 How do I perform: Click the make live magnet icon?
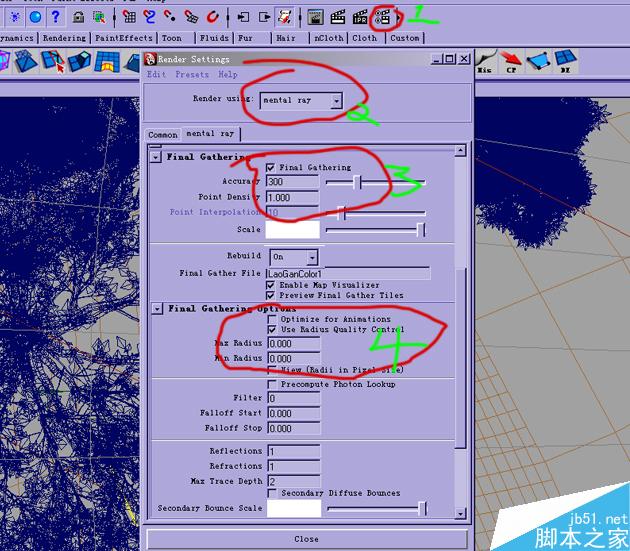(213, 17)
